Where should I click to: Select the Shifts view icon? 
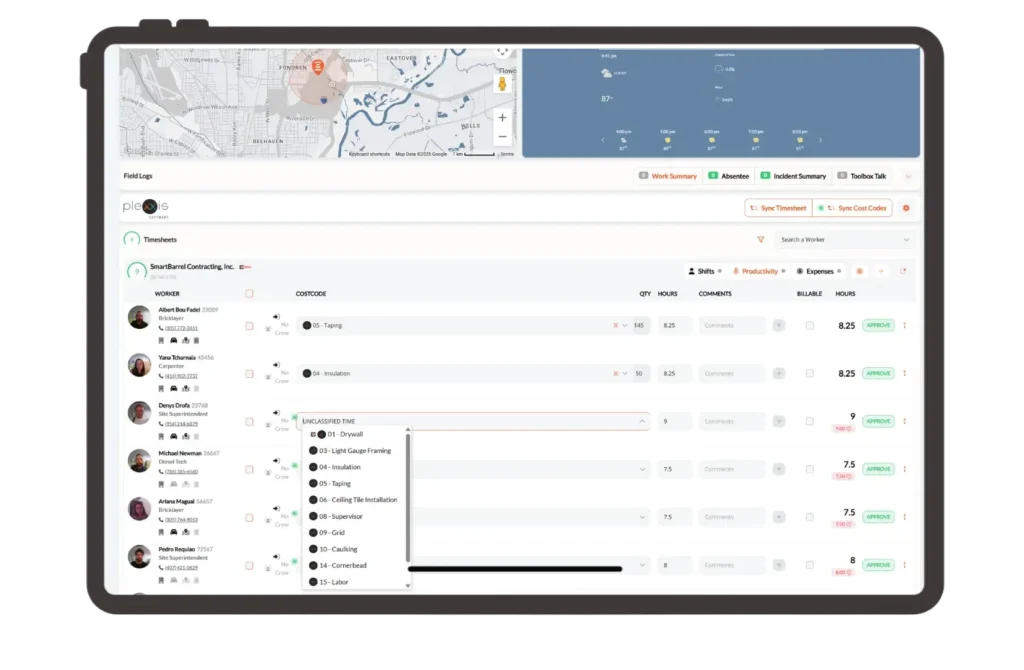(x=697, y=270)
